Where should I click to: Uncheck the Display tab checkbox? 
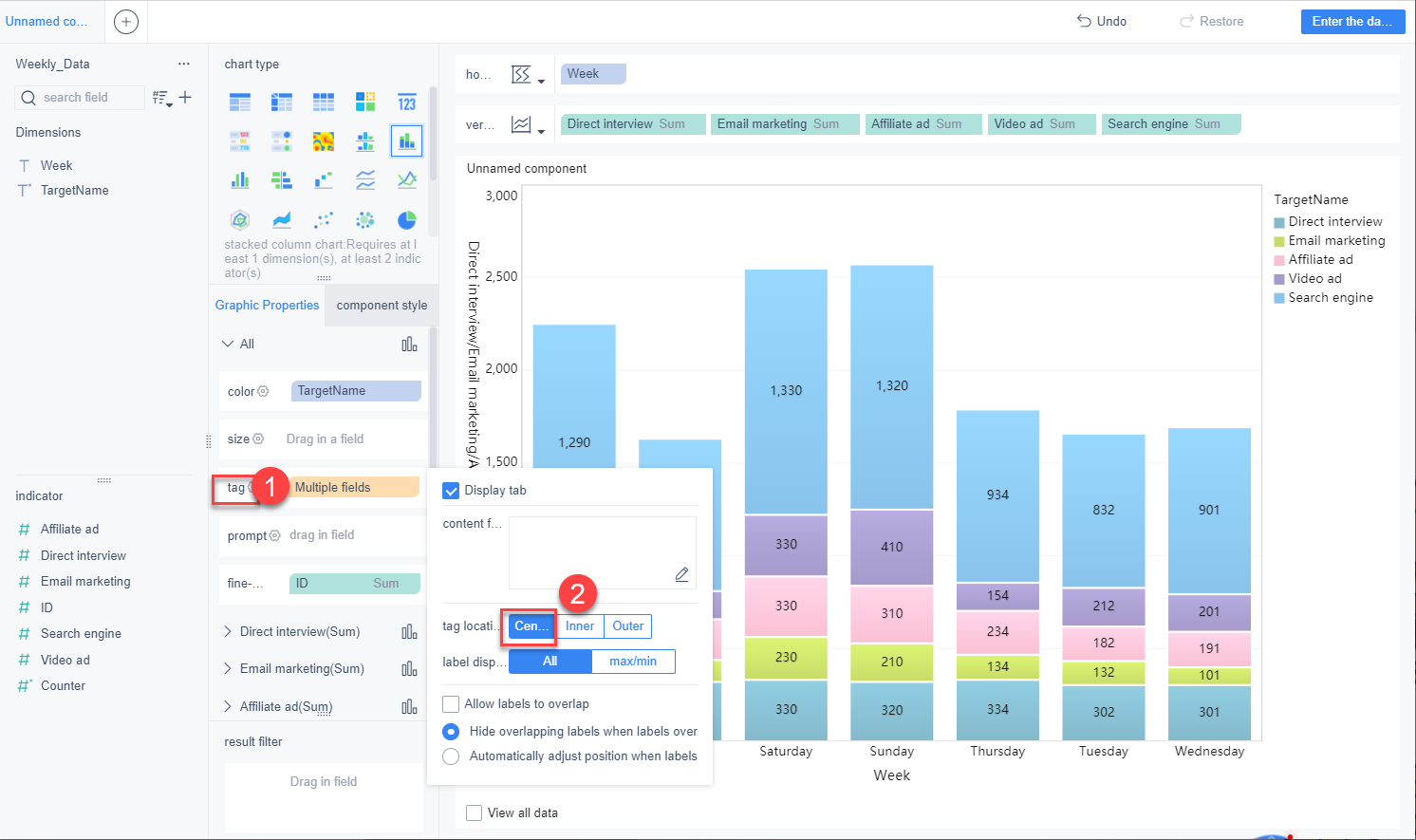(451, 491)
